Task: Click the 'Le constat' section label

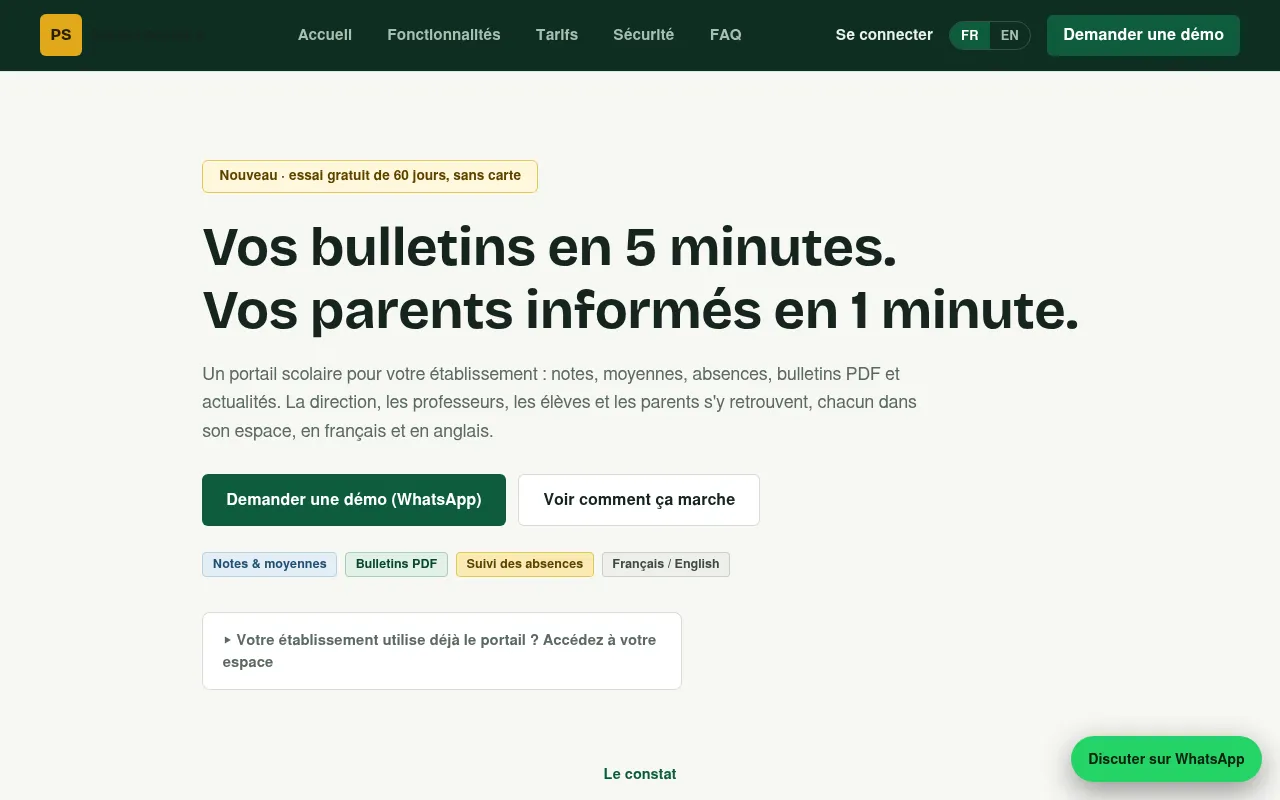Action: (640, 774)
